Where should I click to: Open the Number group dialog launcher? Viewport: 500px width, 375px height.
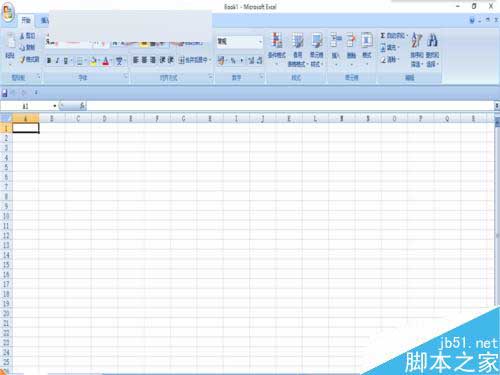pyautogui.click(x=261, y=76)
